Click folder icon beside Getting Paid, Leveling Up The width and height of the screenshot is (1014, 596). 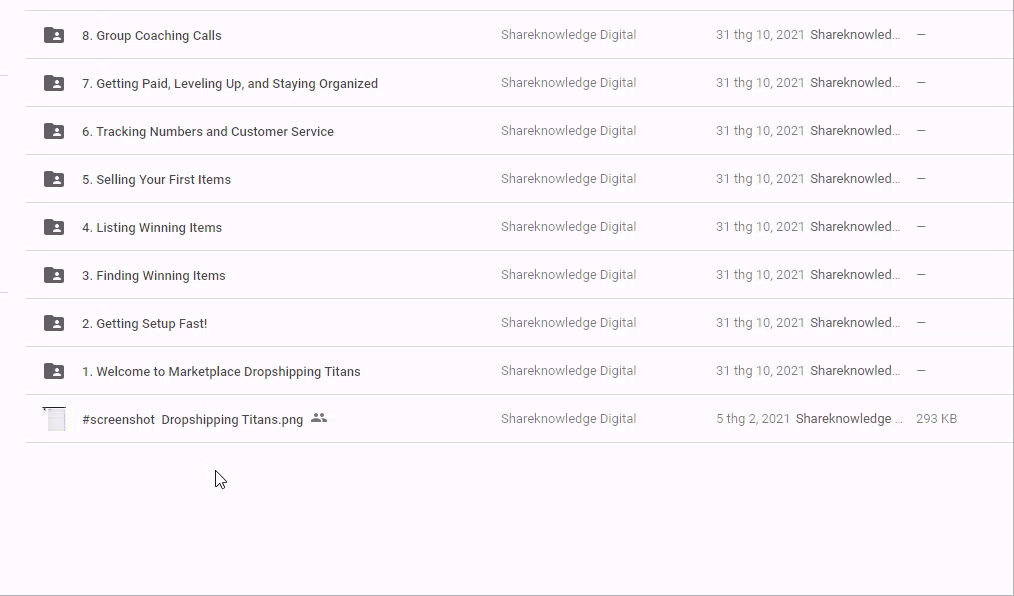54,83
